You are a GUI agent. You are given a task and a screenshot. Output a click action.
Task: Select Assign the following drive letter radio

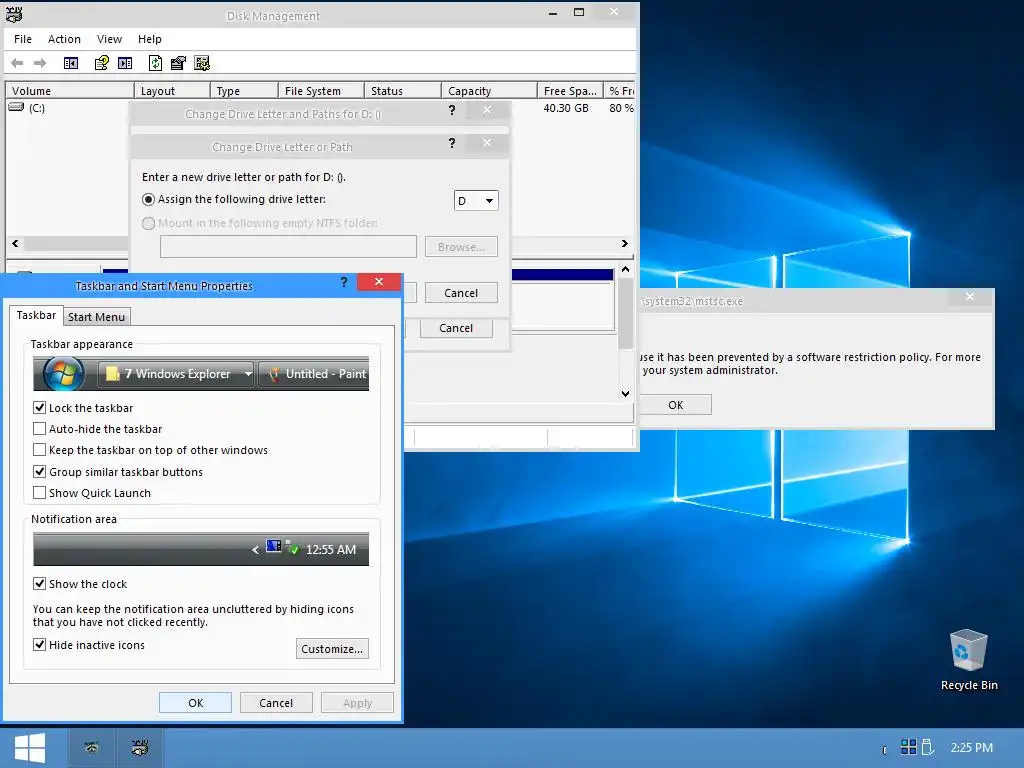[x=148, y=199]
